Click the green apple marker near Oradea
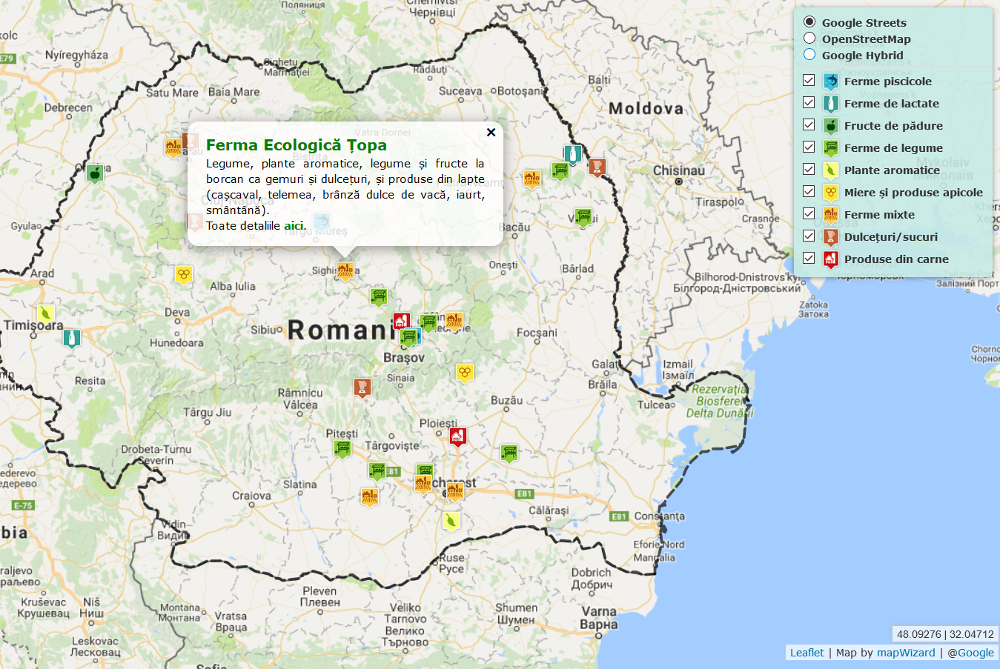The image size is (1000, 669). coord(95,173)
